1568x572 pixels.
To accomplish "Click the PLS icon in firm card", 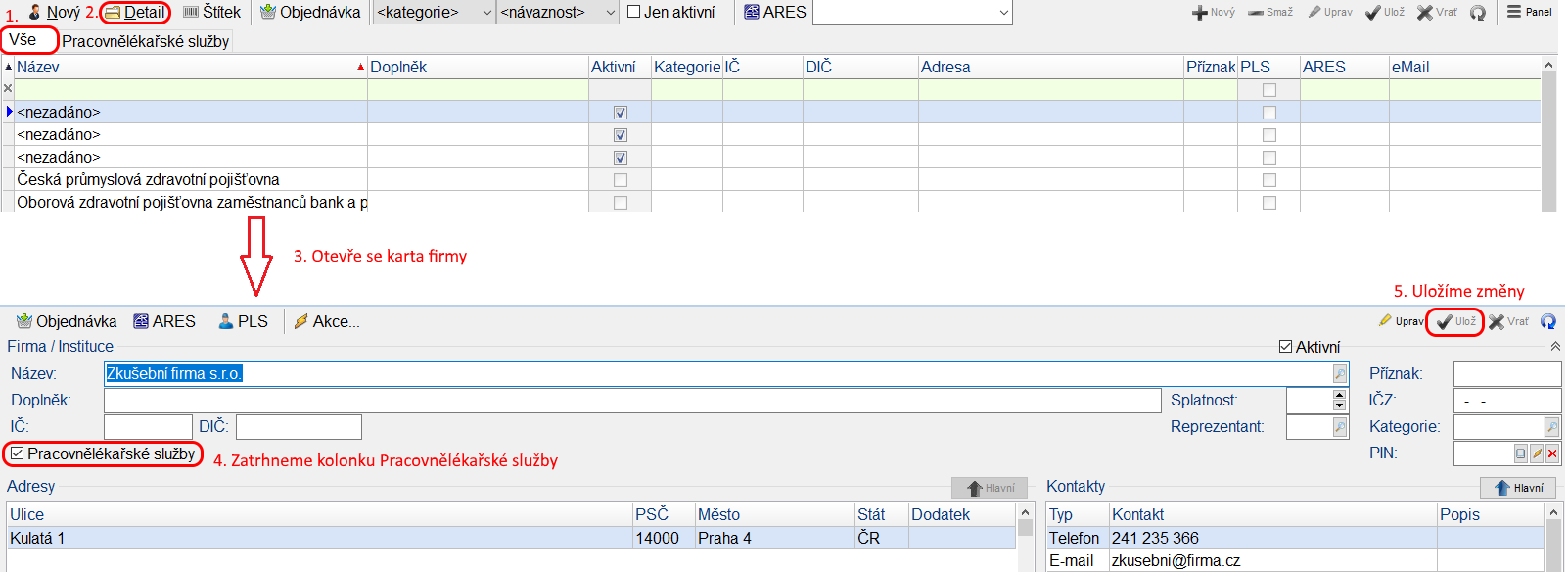I will (x=226, y=321).
